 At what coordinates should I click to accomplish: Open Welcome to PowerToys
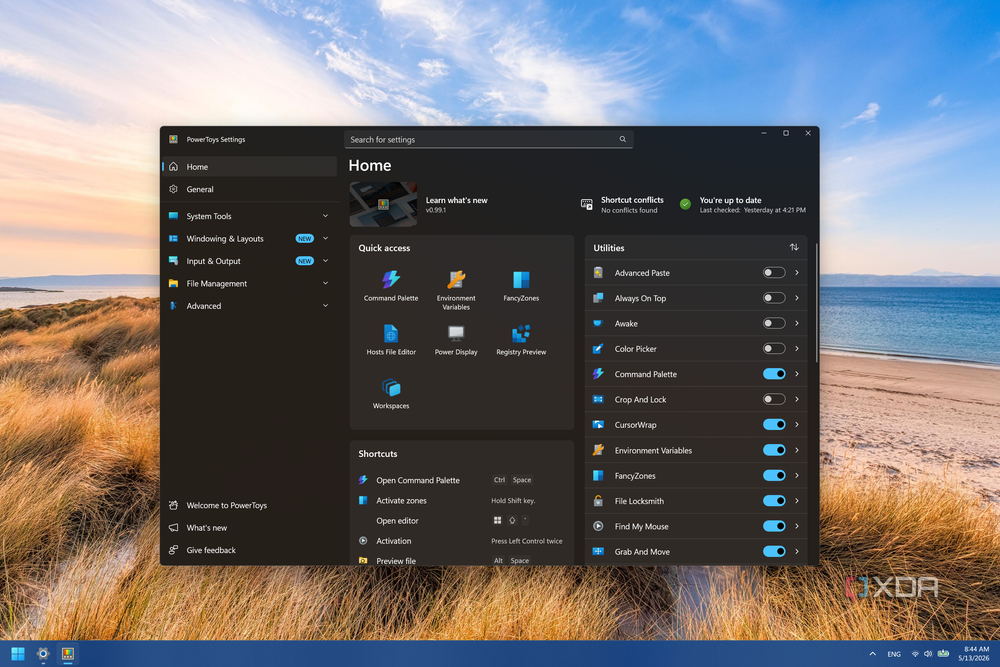249,505
